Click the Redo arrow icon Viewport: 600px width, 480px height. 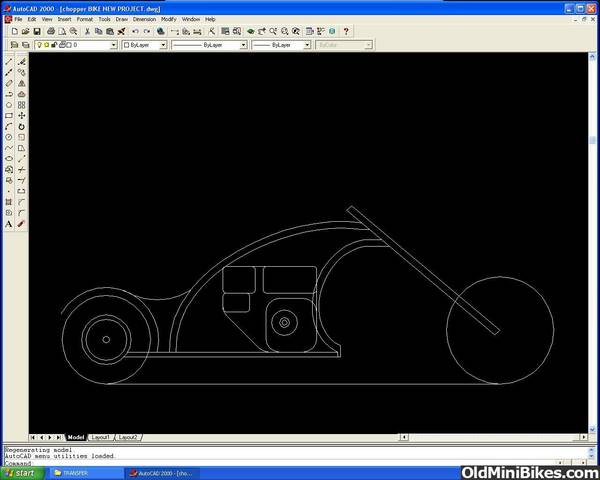(x=147, y=31)
